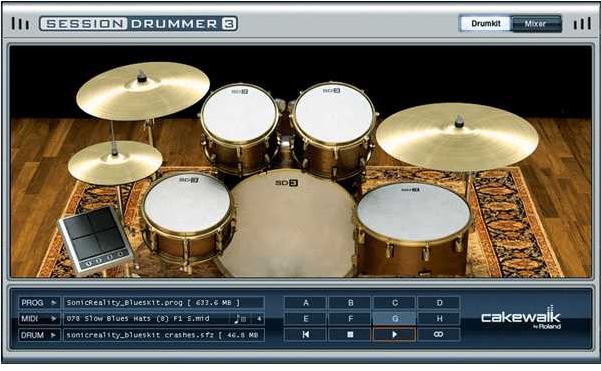Switch to the Mixer tab
Screen dimensions: 601x371
(535, 24)
